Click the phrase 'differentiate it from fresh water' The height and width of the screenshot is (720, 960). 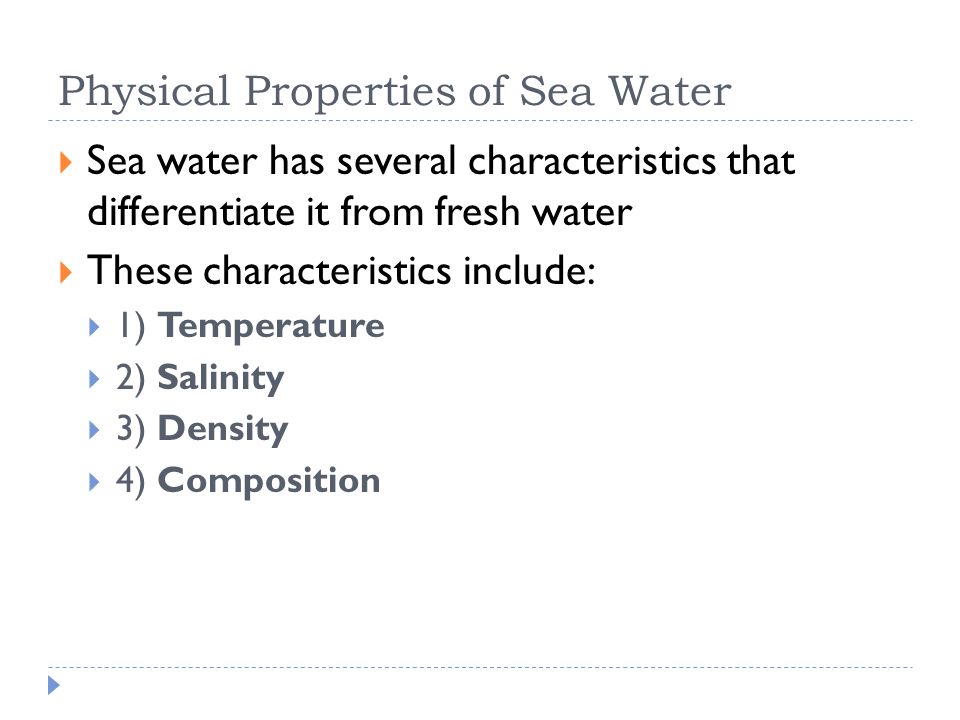[x=360, y=212]
